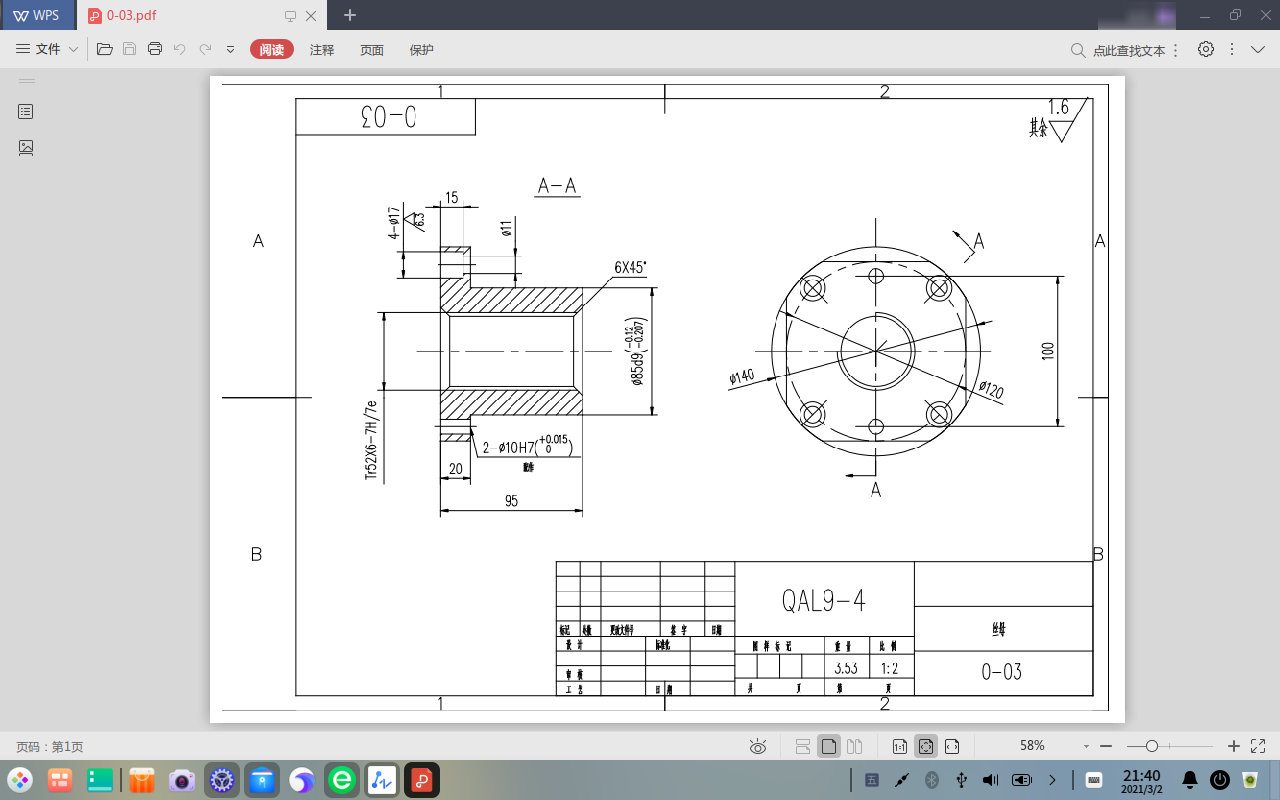1280x800 pixels.
Task: Open a file with the folder icon
Action: click(x=104, y=49)
